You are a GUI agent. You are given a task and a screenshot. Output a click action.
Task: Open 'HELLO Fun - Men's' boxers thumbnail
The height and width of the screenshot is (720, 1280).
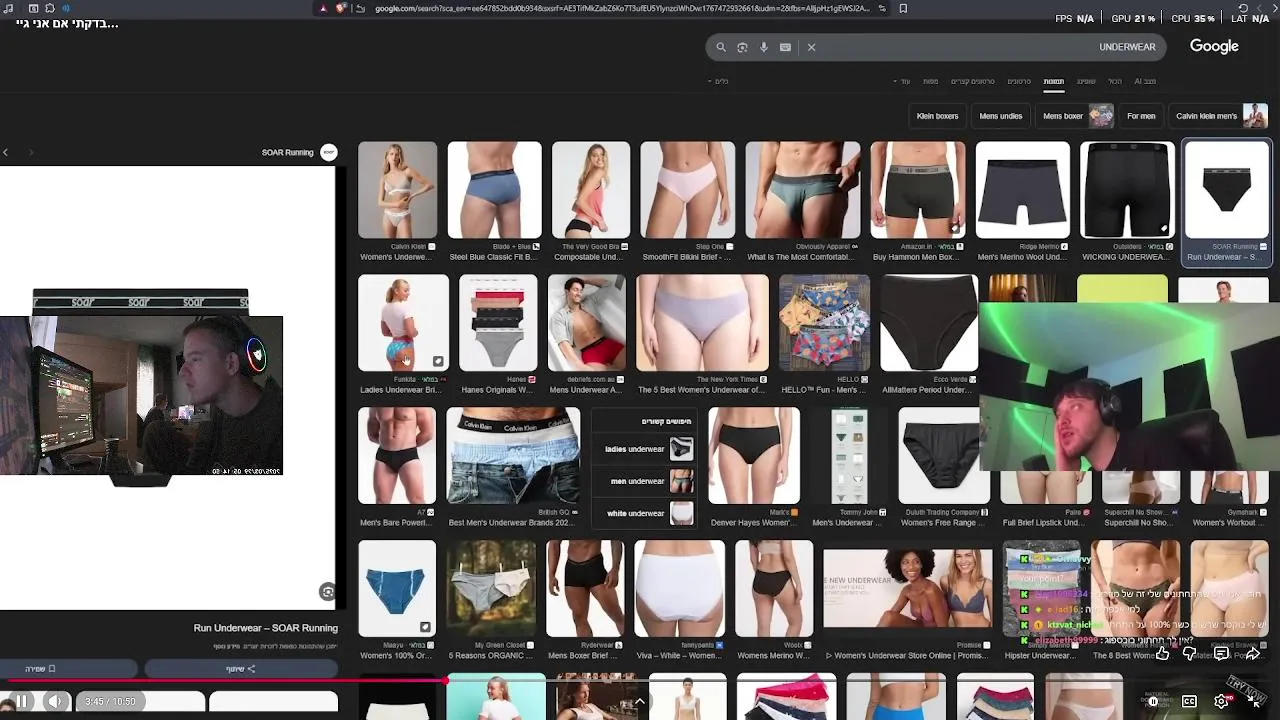tap(824, 323)
